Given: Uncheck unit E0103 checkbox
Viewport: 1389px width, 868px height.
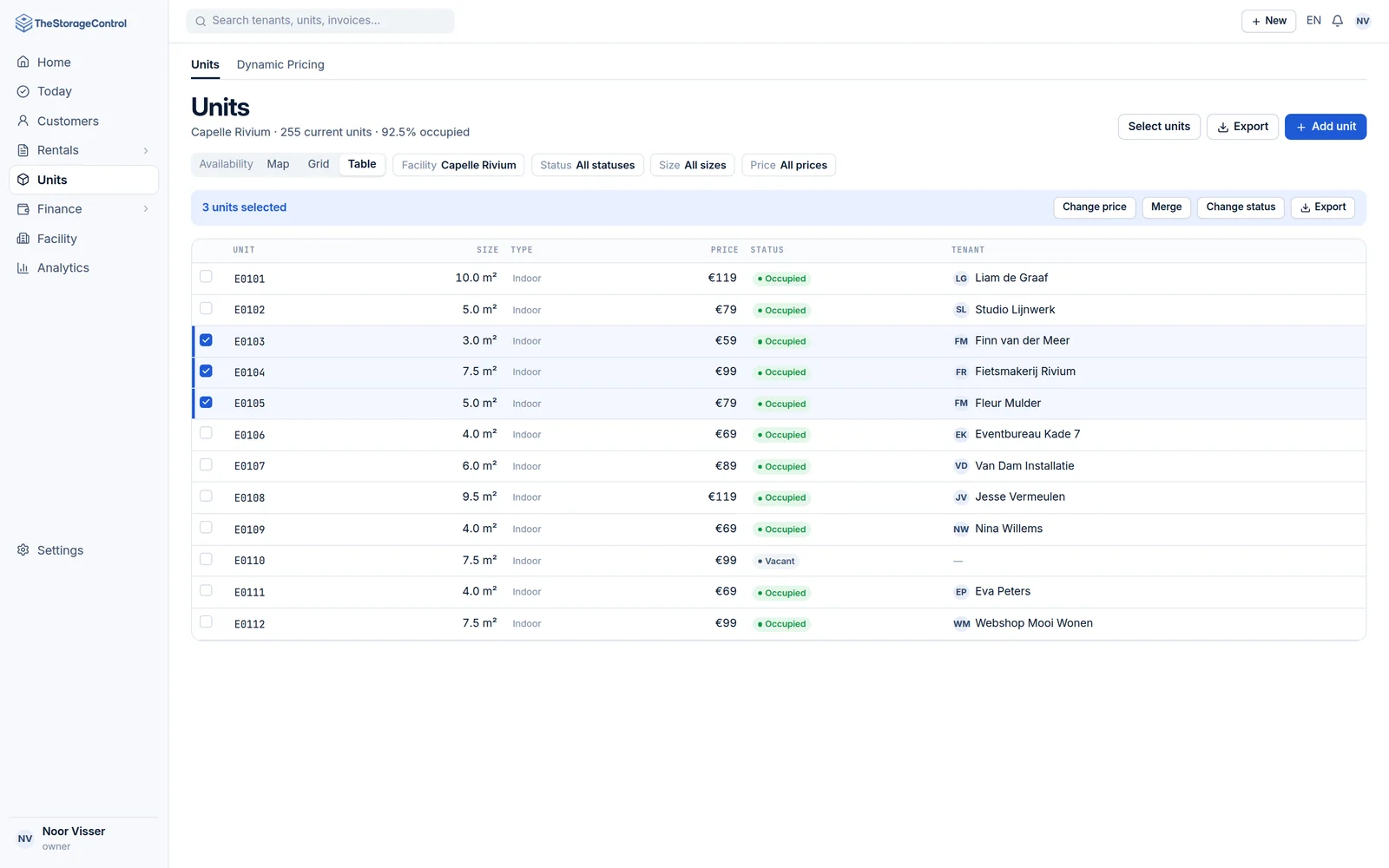Looking at the screenshot, I should pyautogui.click(x=206, y=340).
